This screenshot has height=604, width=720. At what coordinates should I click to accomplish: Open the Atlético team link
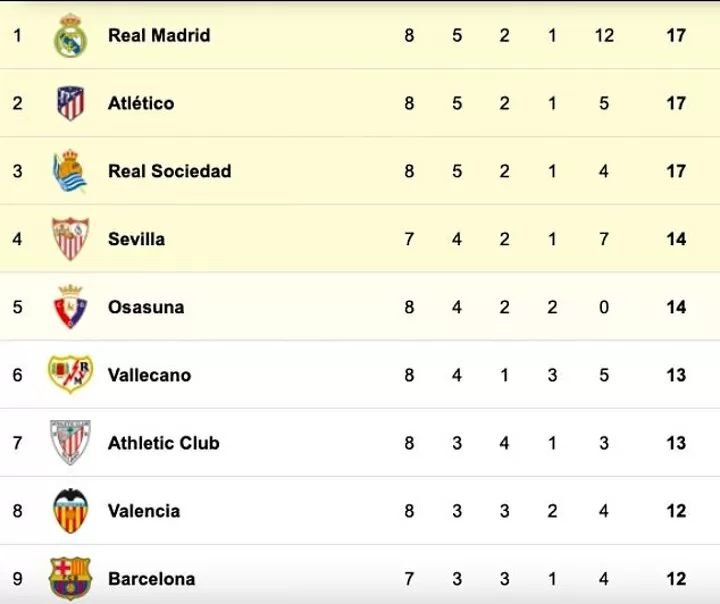[x=141, y=103]
